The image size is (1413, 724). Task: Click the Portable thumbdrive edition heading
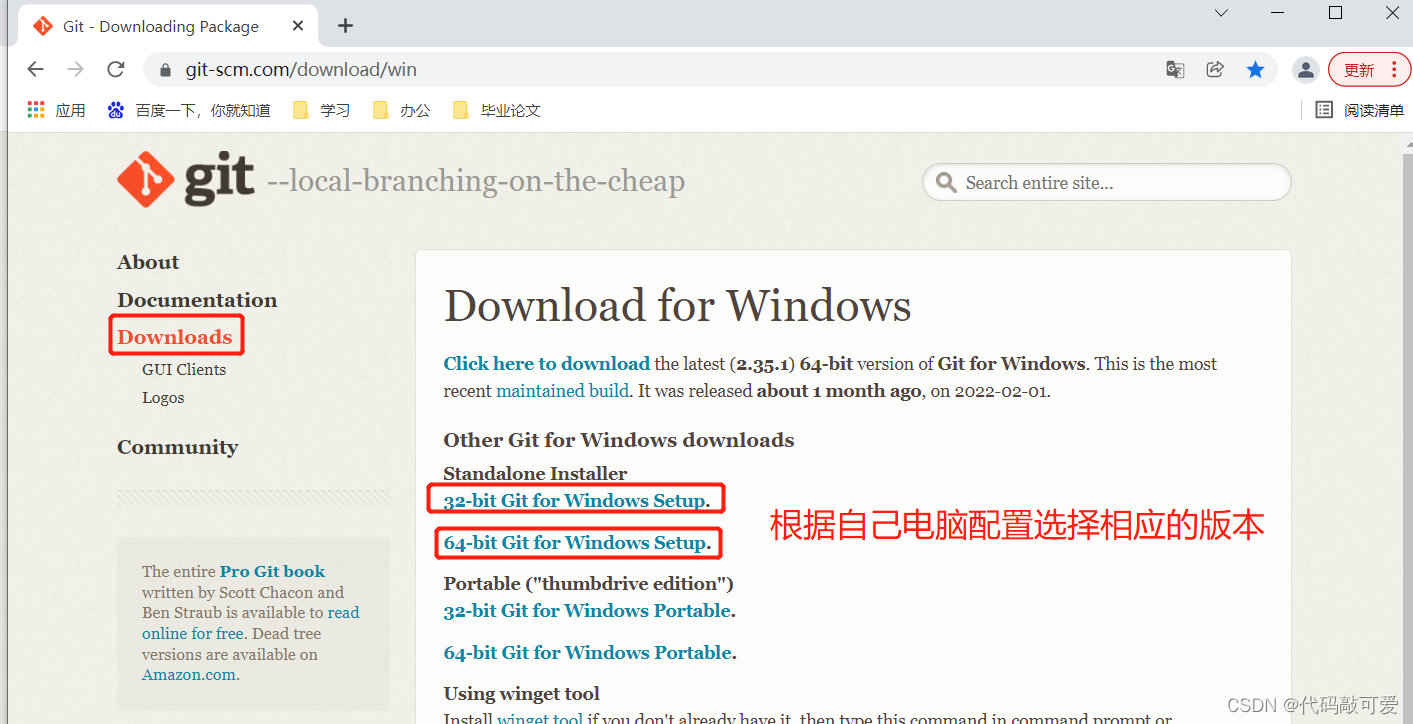tap(589, 584)
